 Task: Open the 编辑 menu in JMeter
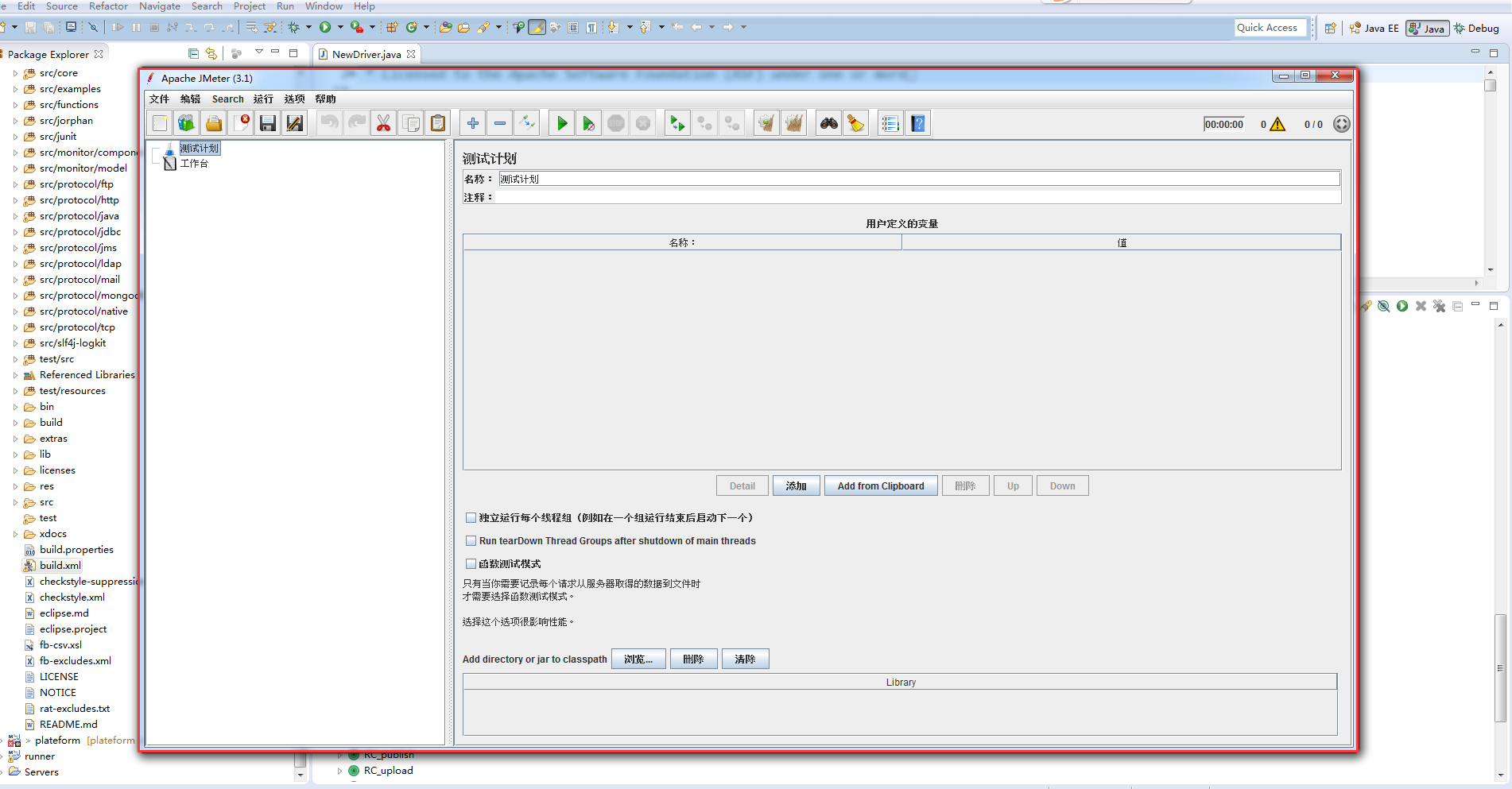pos(190,99)
